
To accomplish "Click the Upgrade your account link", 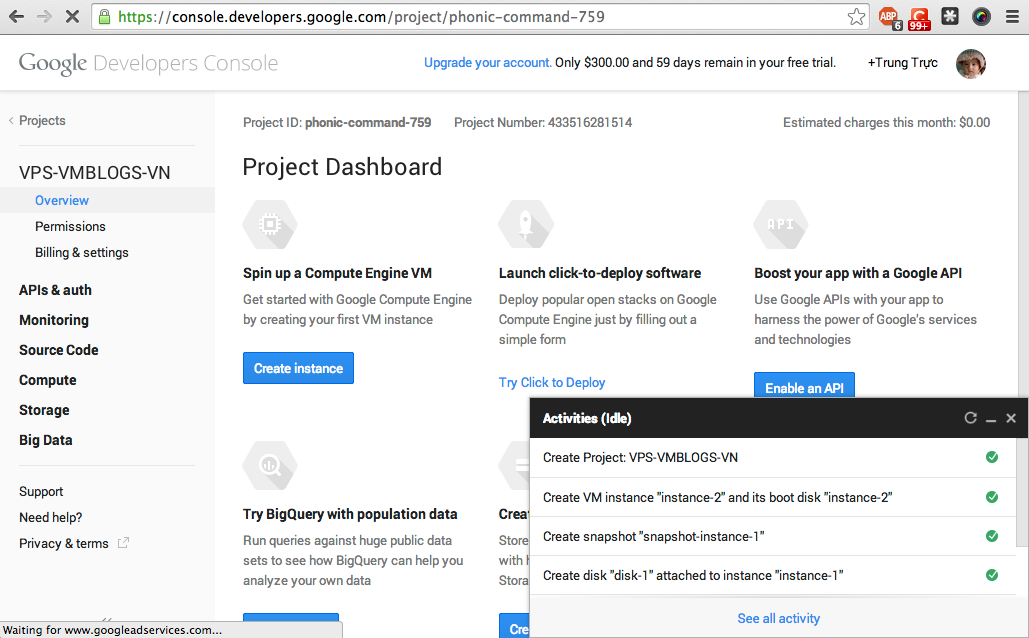I will click(x=487, y=62).
